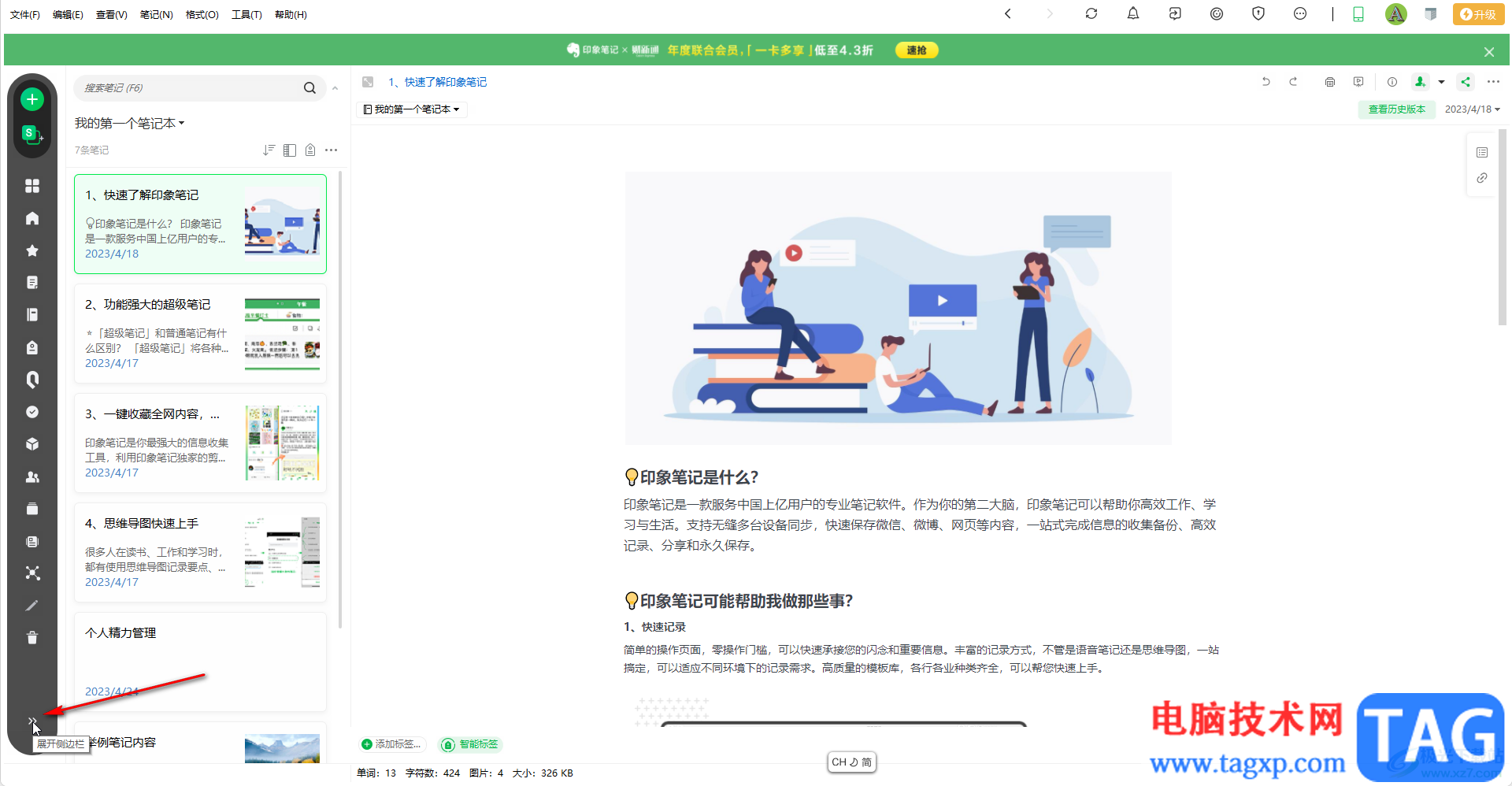The height and width of the screenshot is (786, 1512).
Task: Click the pencil icon in the sidebar
Action: 32,606
